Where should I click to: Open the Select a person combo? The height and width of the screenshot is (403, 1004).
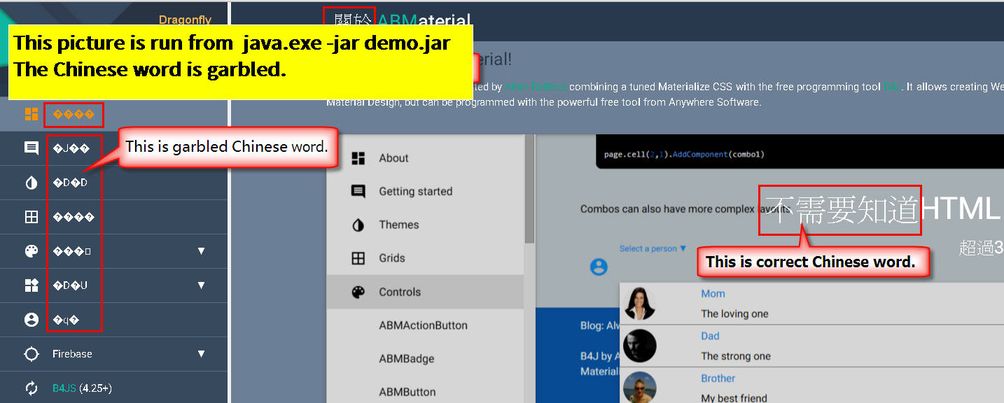pos(653,249)
